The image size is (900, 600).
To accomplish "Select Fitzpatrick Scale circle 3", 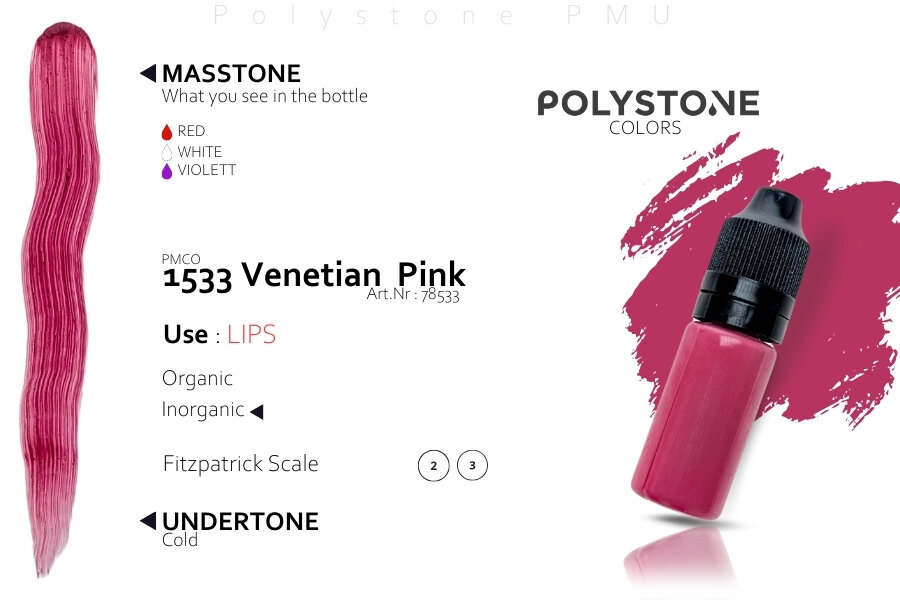I will tap(472, 466).
